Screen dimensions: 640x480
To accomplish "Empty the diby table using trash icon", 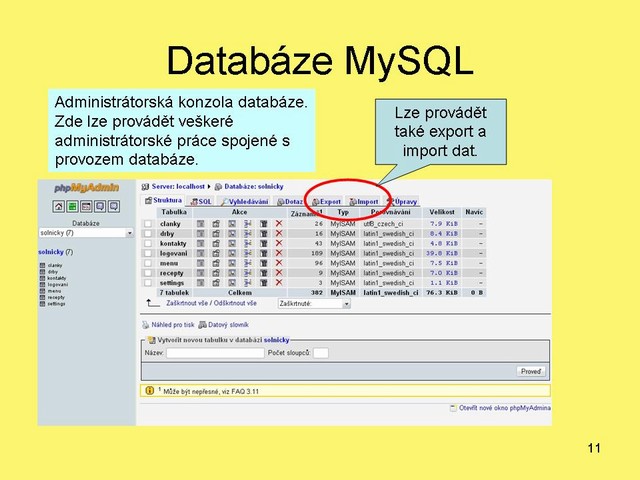I will [x=264, y=233].
